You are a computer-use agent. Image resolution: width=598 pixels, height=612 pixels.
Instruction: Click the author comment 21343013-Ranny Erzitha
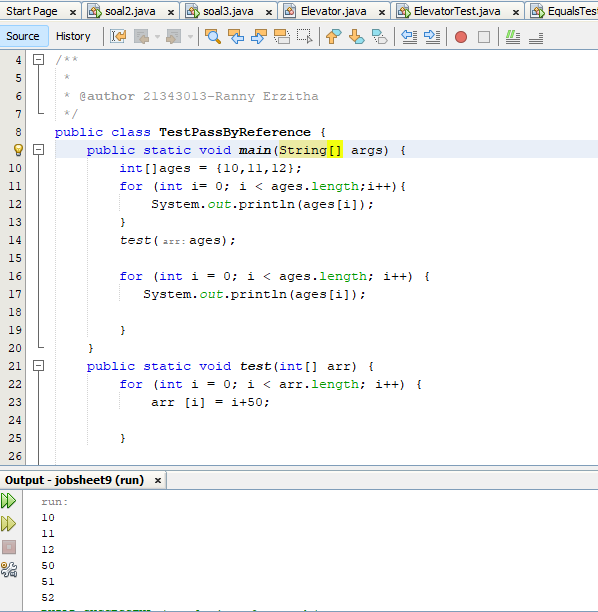[231, 96]
